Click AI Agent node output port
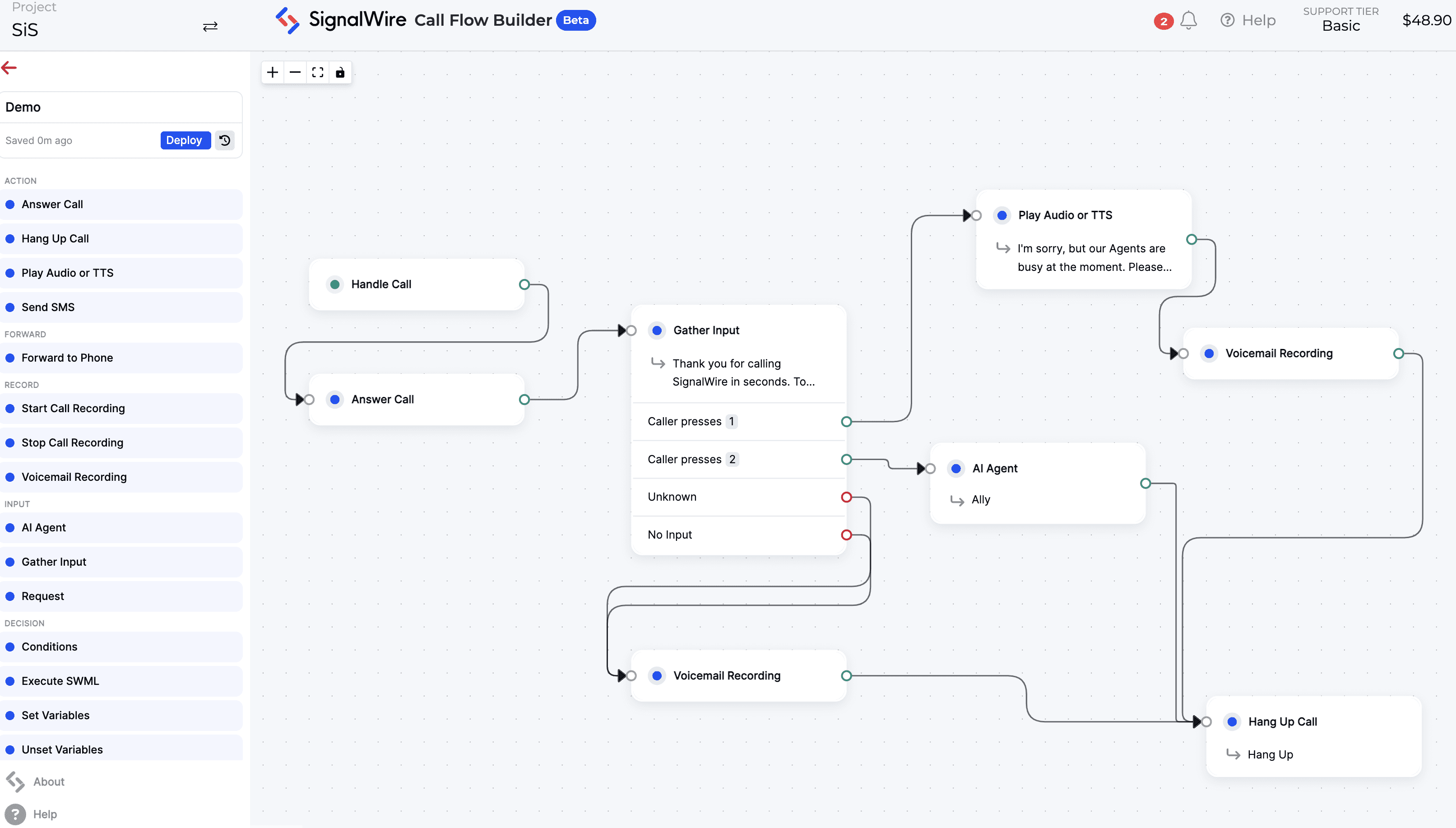 click(x=1145, y=484)
